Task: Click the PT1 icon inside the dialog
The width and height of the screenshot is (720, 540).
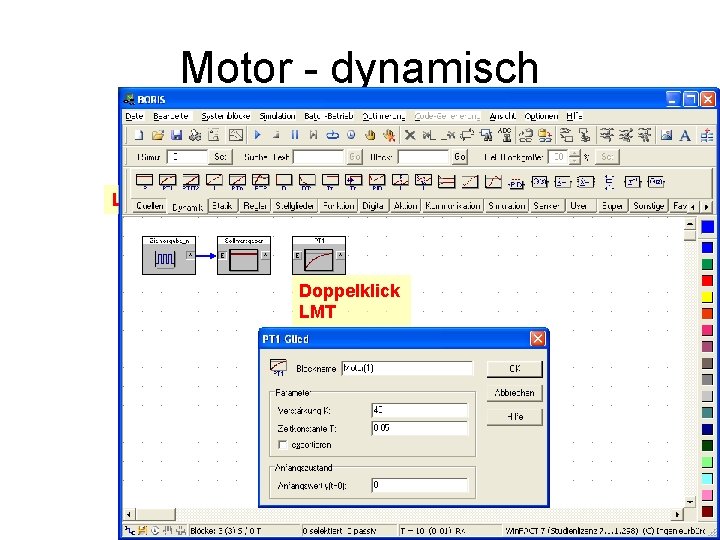Action: (278, 367)
